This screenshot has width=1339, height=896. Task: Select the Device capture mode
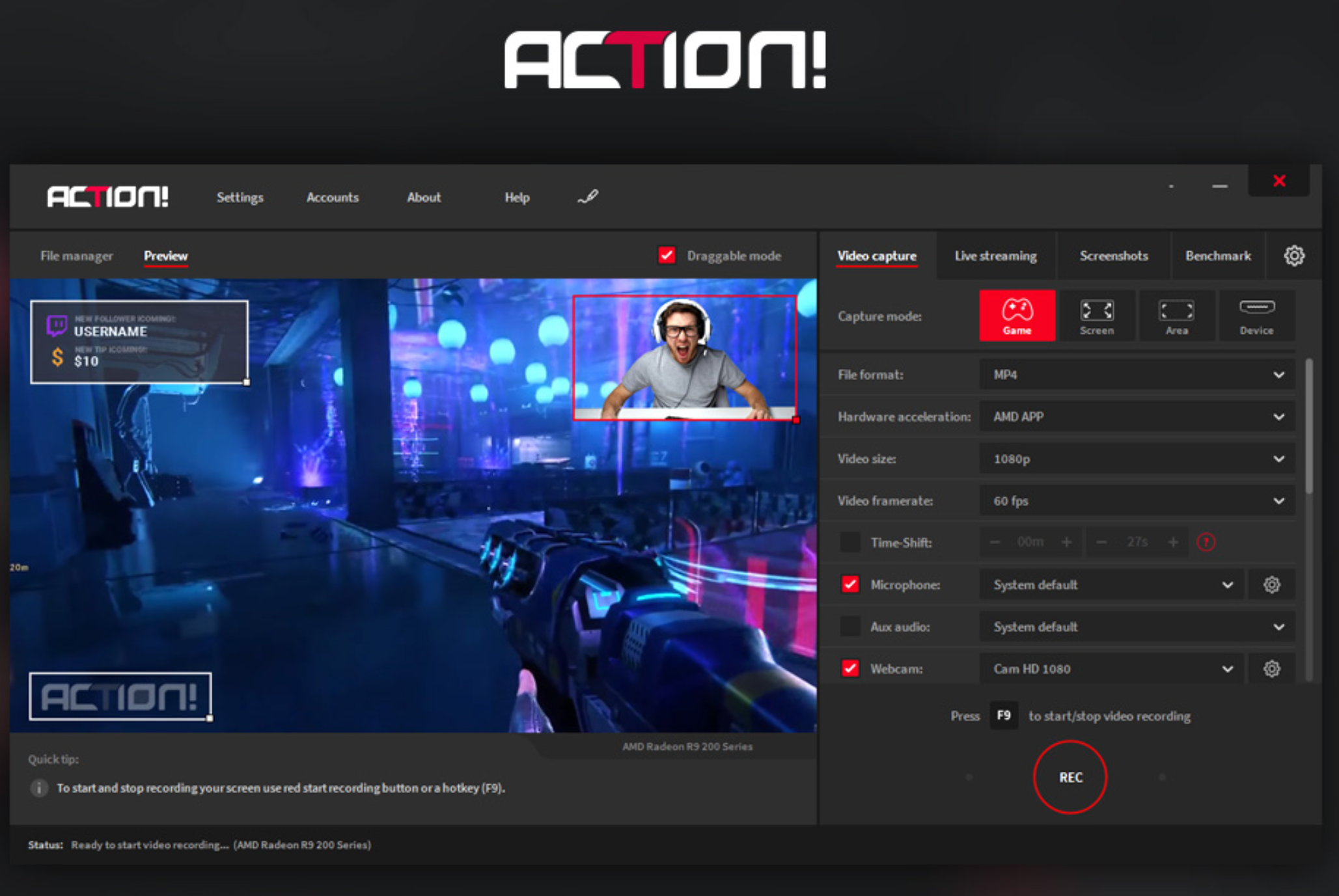[1256, 316]
